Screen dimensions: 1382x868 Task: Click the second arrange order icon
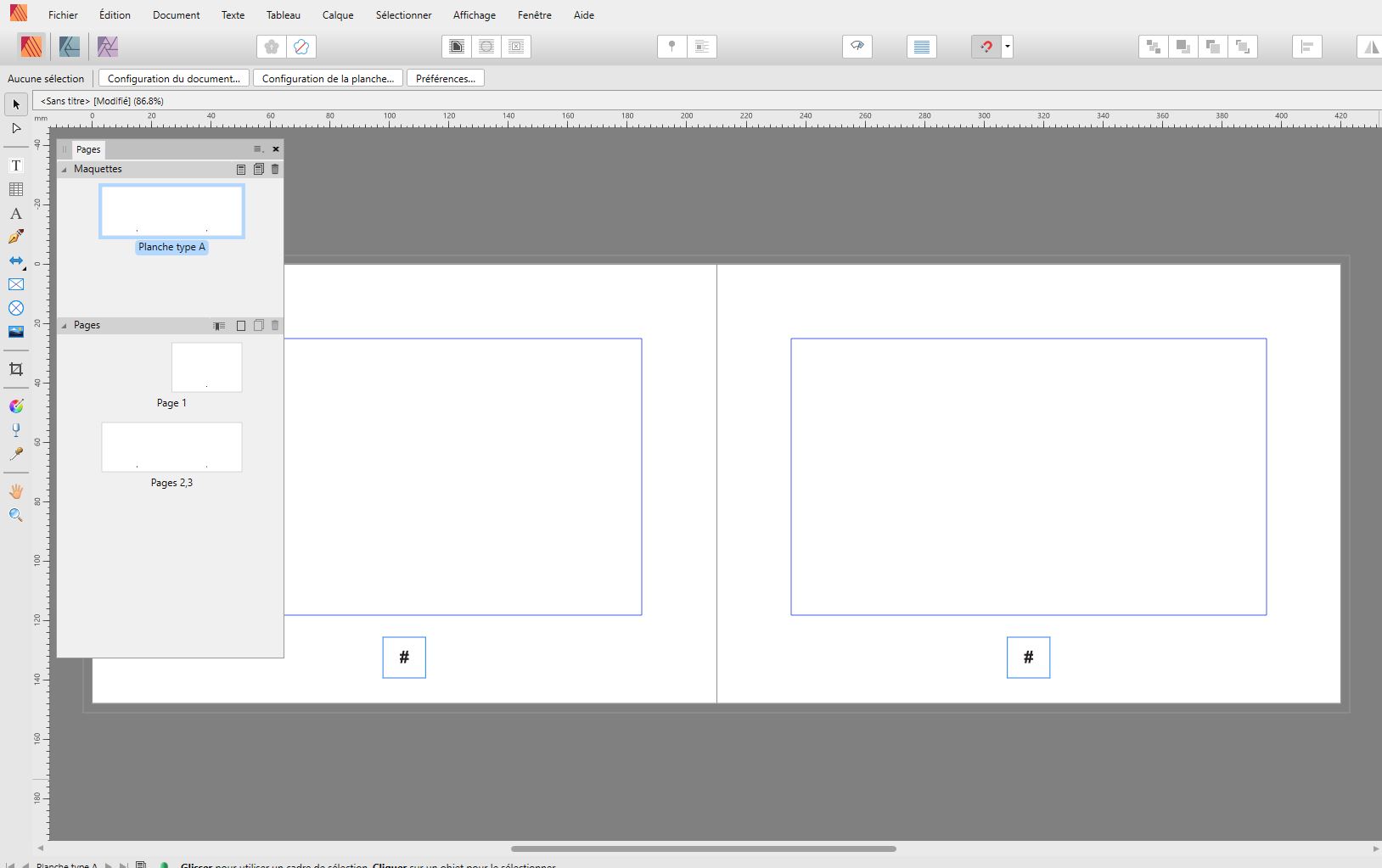click(1183, 47)
